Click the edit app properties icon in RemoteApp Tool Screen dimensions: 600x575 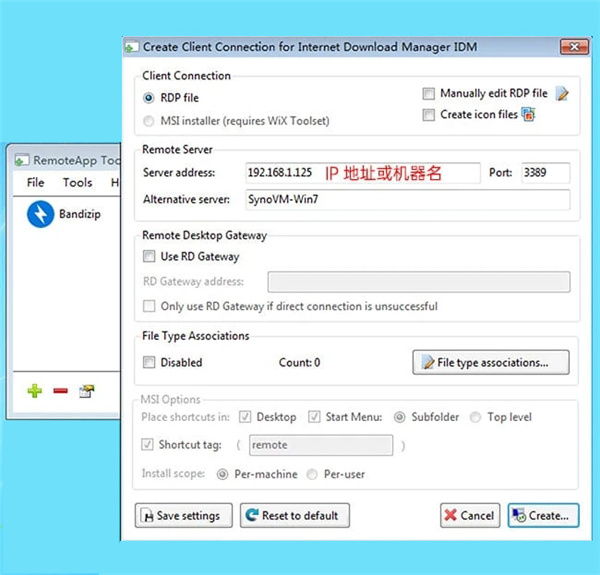[86, 391]
